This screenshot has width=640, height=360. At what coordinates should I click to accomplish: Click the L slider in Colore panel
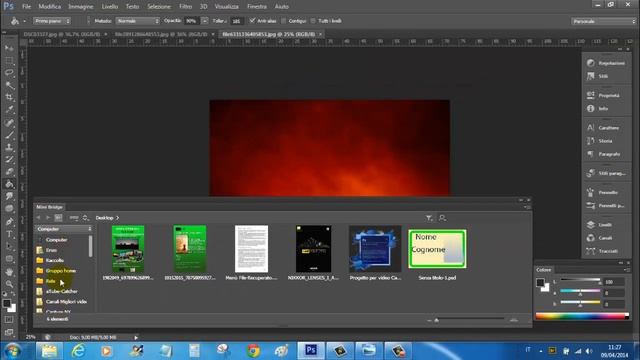coord(580,280)
